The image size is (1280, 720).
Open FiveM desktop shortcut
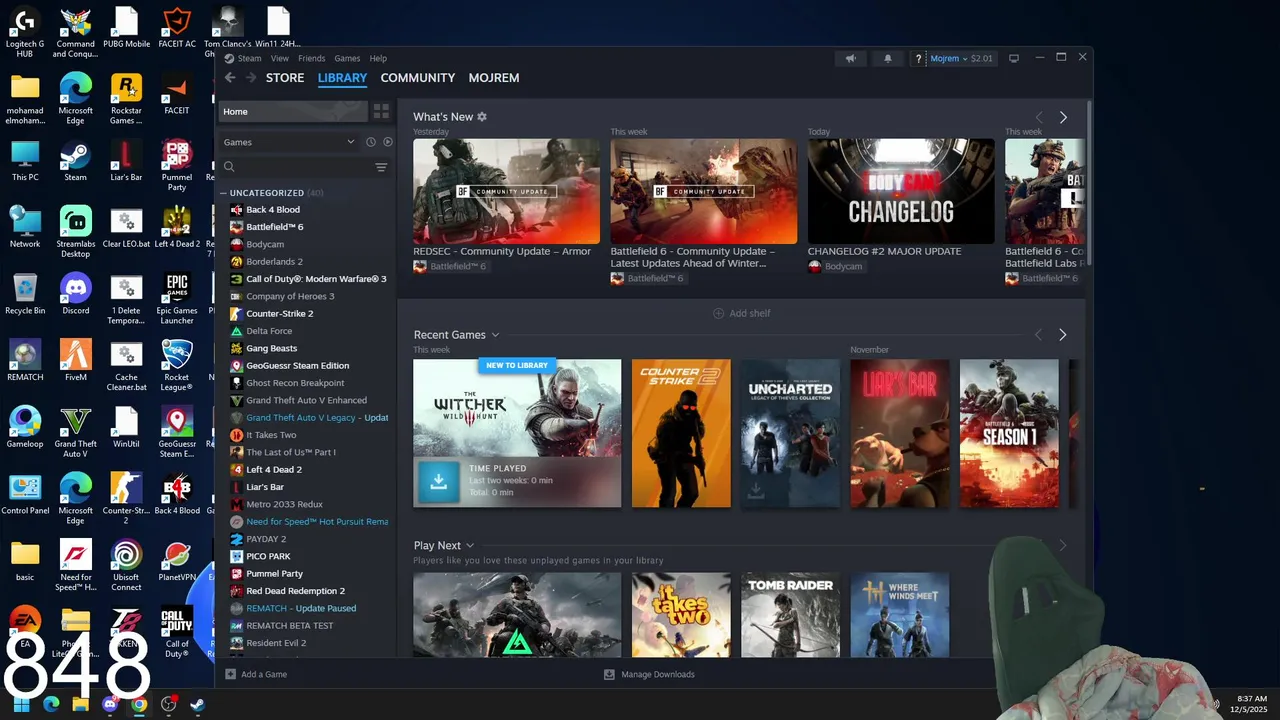(x=76, y=361)
